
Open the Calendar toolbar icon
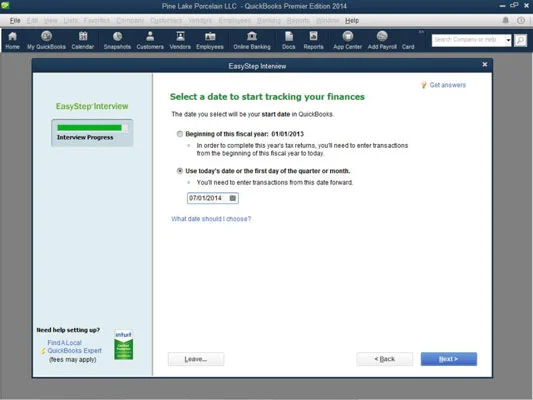(x=83, y=40)
